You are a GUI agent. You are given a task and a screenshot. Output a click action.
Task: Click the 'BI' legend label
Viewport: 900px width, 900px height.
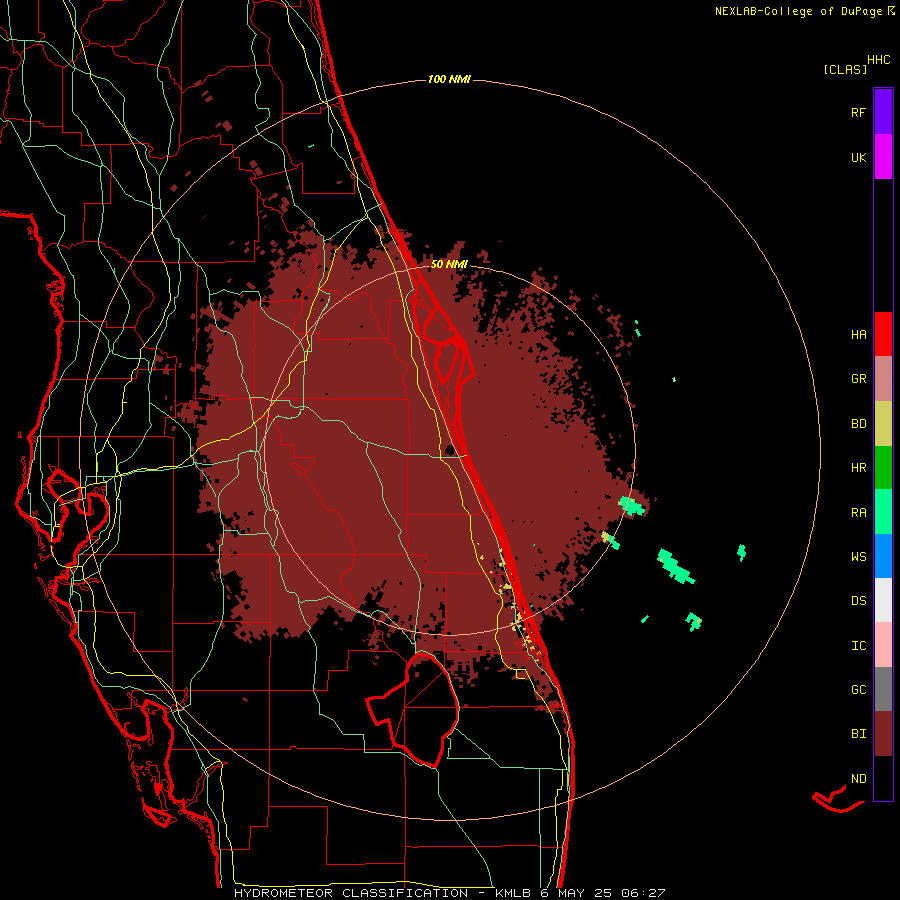pyautogui.click(x=858, y=734)
